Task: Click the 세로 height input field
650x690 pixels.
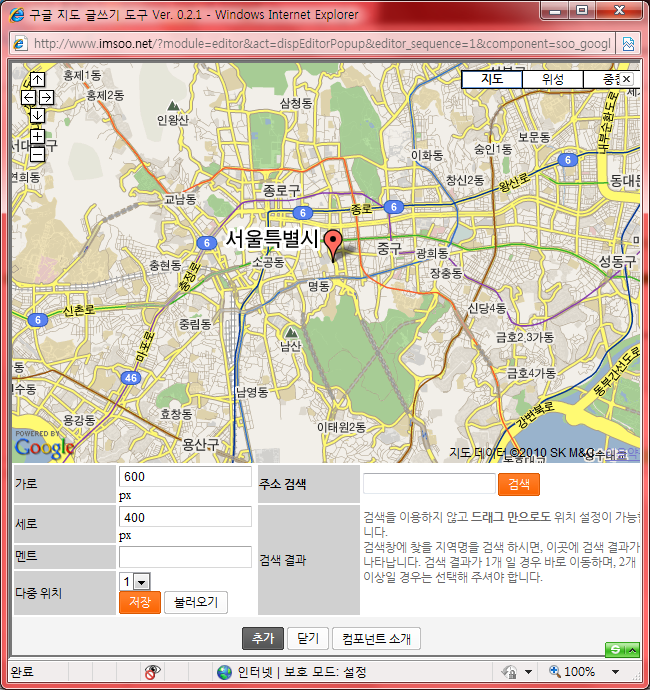Action: click(185, 517)
